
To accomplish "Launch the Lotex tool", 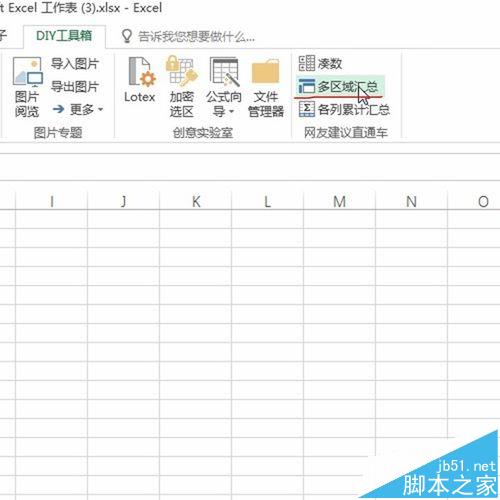I will pos(140,80).
